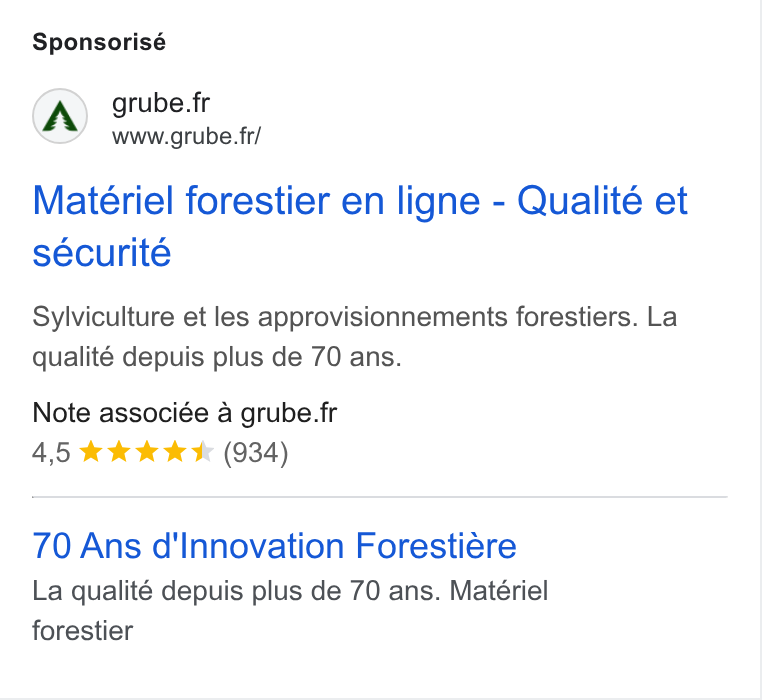This screenshot has width=762, height=700.
Task: Click the second gold rating star
Action: 119,451
